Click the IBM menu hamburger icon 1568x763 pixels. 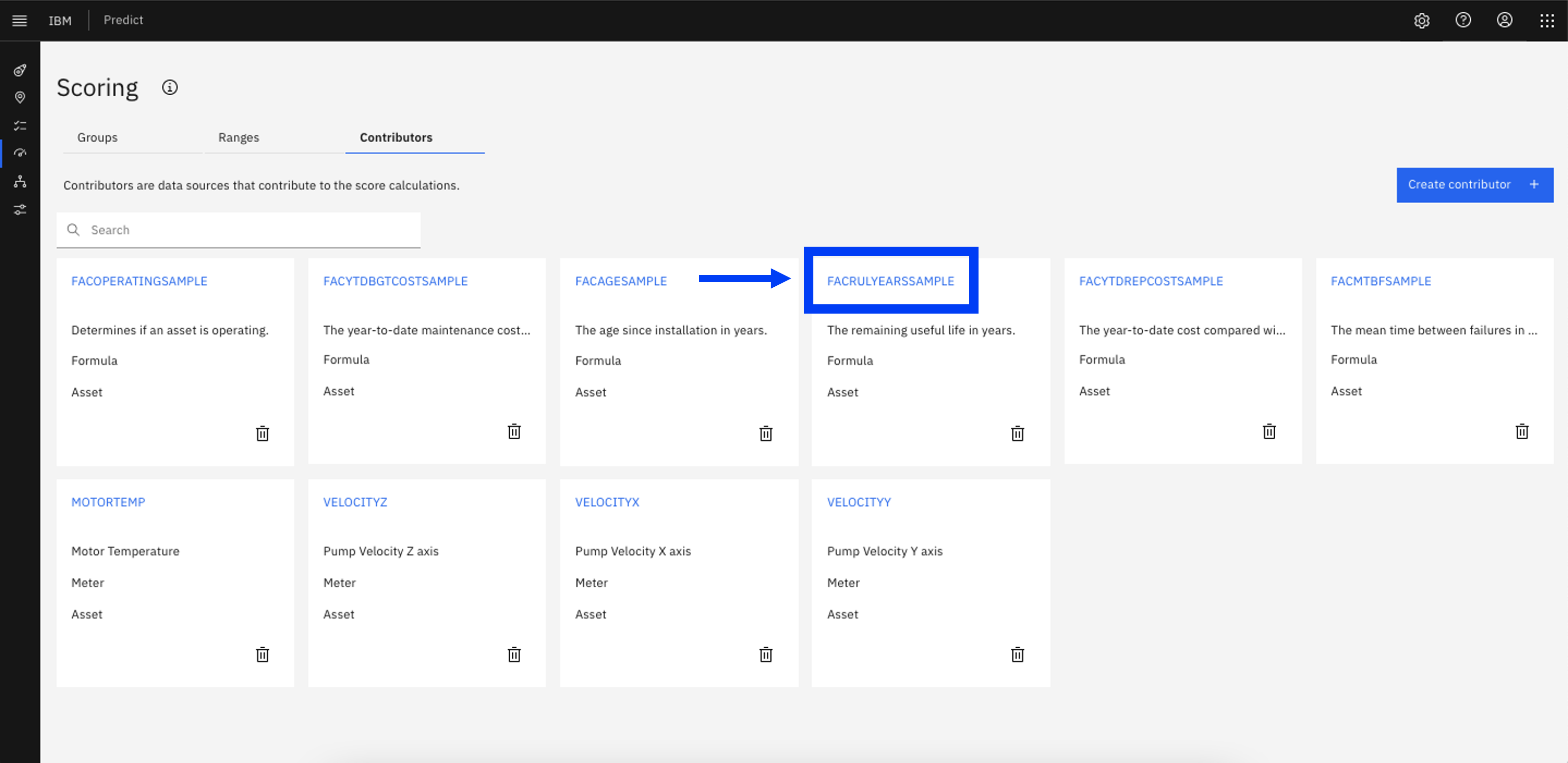pyautogui.click(x=20, y=20)
